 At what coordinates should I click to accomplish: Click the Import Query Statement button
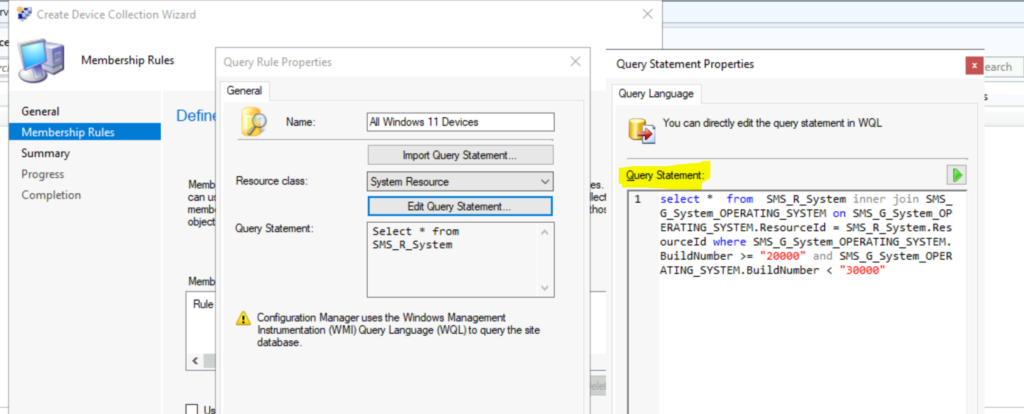(x=460, y=155)
